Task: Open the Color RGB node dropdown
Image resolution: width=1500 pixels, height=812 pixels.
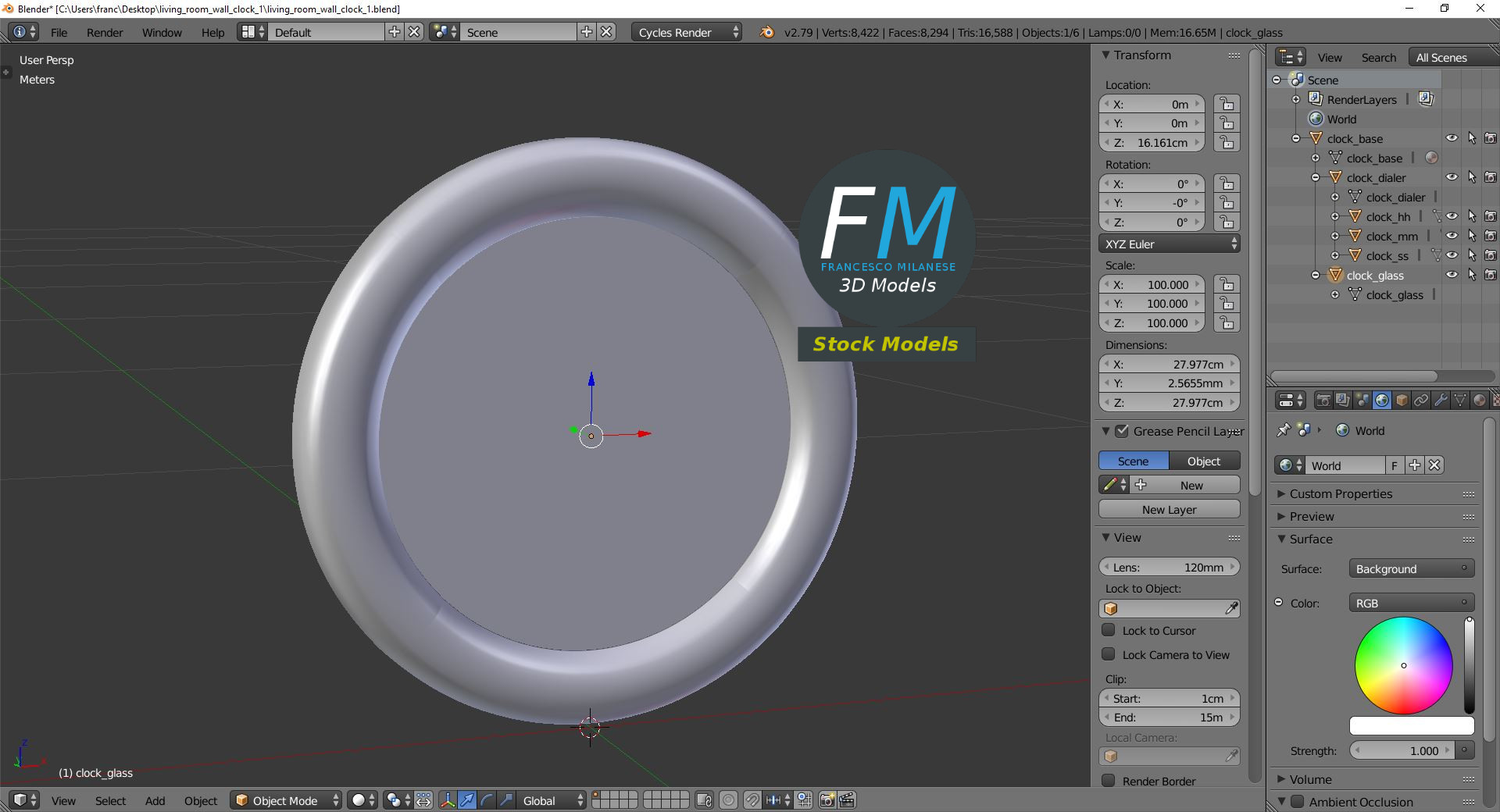Action: (1412, 603)
